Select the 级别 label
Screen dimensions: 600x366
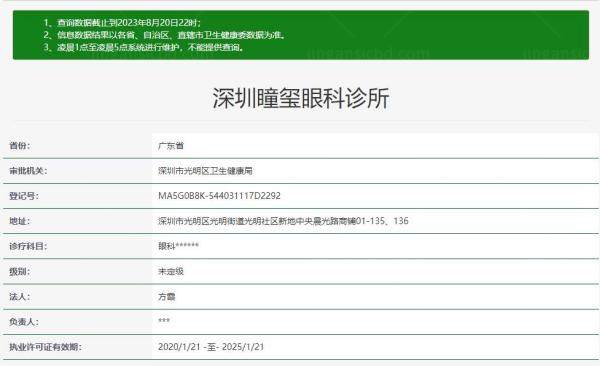coord(20,271)
